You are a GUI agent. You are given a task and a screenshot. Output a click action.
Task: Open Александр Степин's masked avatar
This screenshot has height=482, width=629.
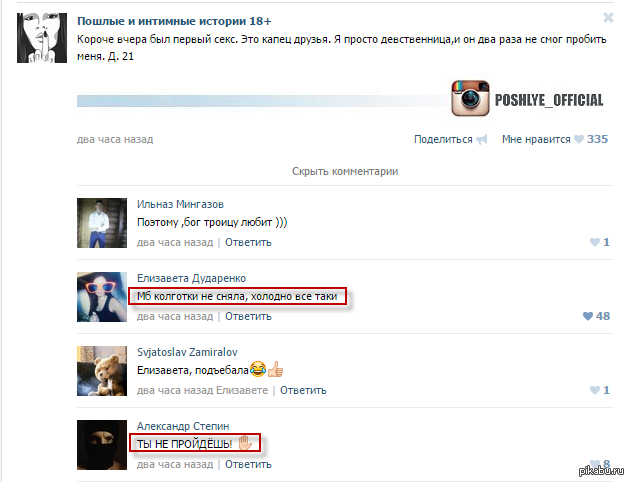coord(102,445)
